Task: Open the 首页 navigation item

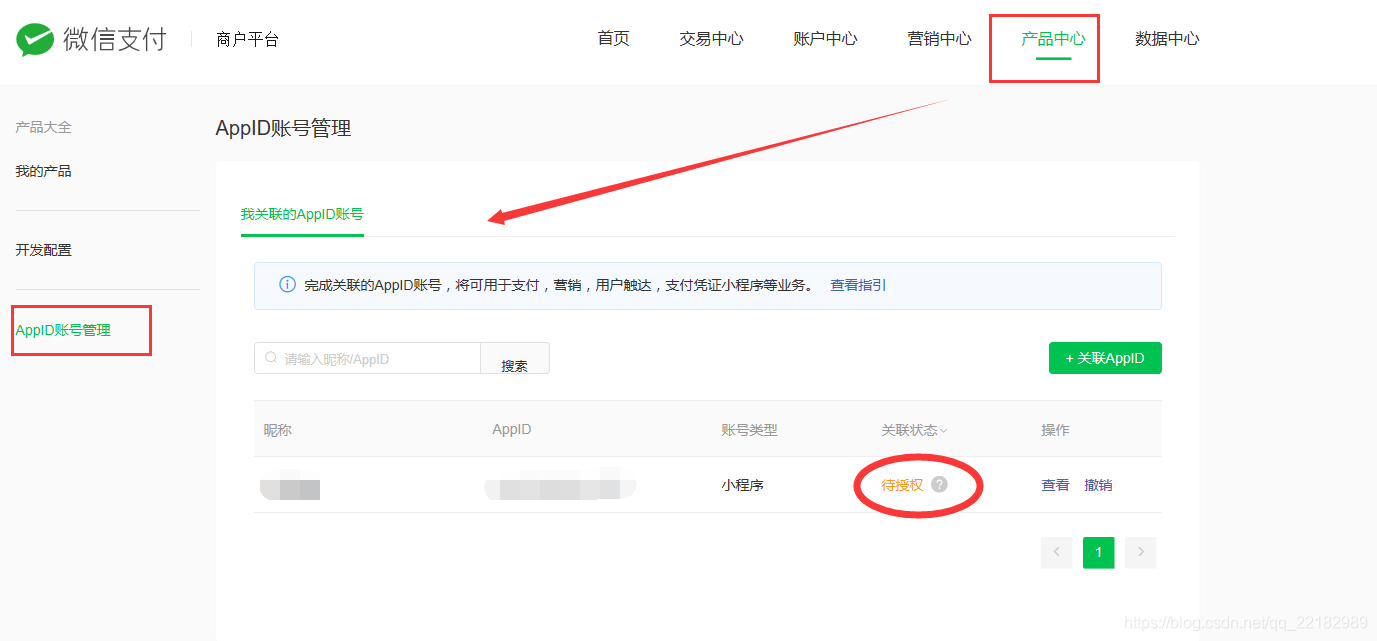Action: pyautogui.click(x=613, y=39)
